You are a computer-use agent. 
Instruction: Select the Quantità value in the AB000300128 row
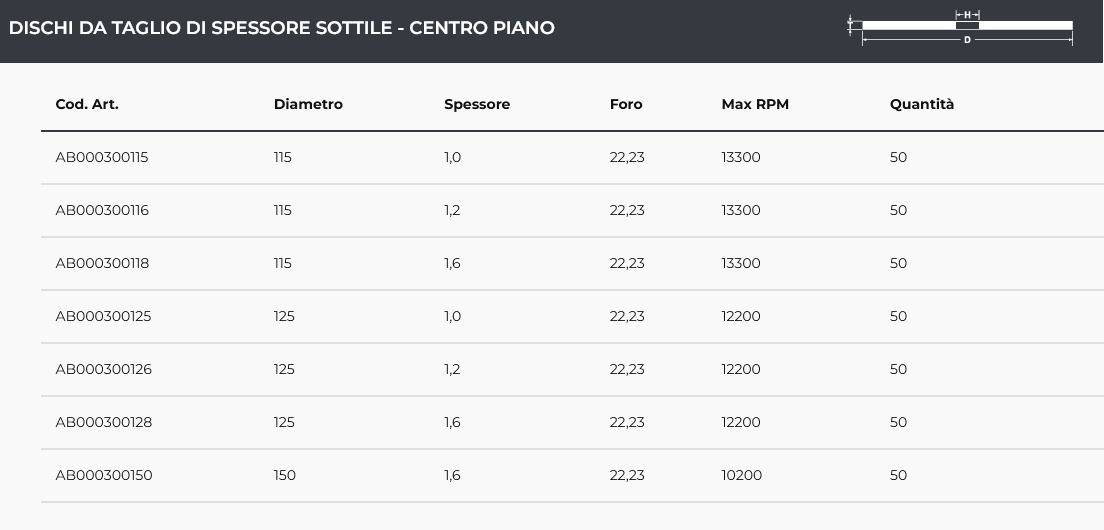[x=898, y=423]
